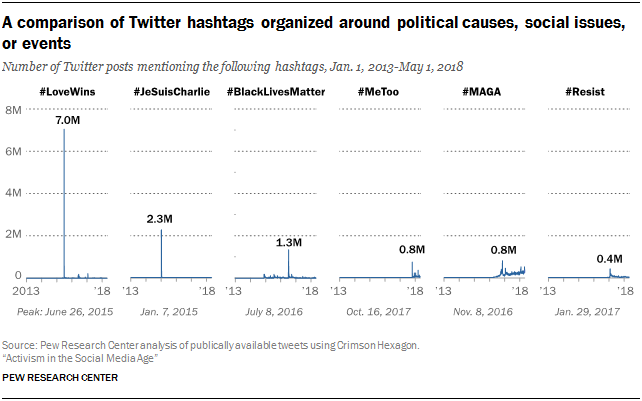Click the #Resist chart heading
This screenshot has height=401, width=642.
point(584,93)
